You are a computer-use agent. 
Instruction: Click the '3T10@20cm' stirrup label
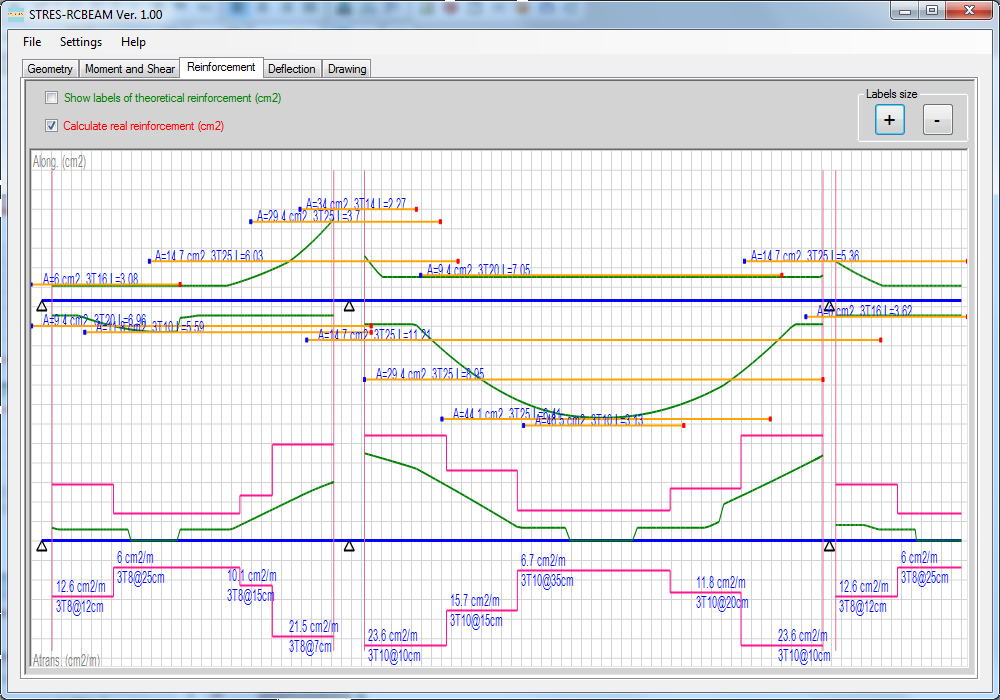click(722, 602)
